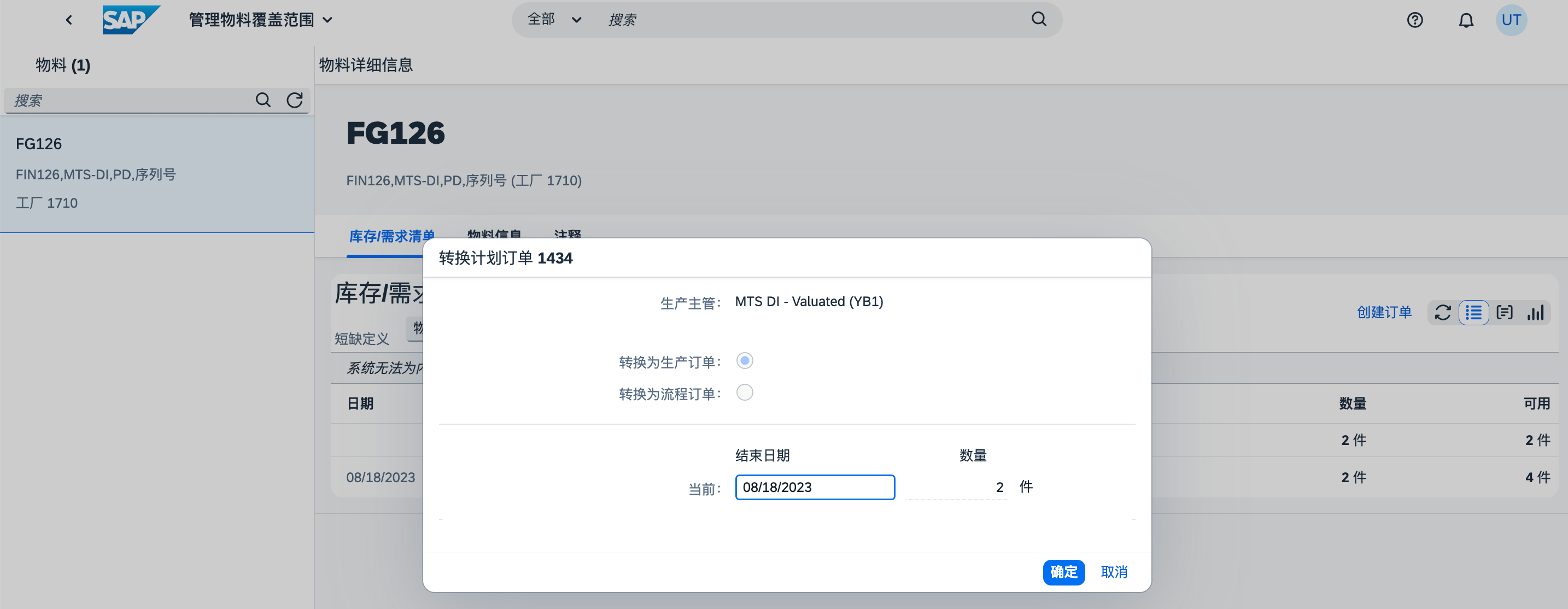Select the list view icon
This screenshot has width=1568, height=609.
pyautogui.click(x=1473, y=312)
